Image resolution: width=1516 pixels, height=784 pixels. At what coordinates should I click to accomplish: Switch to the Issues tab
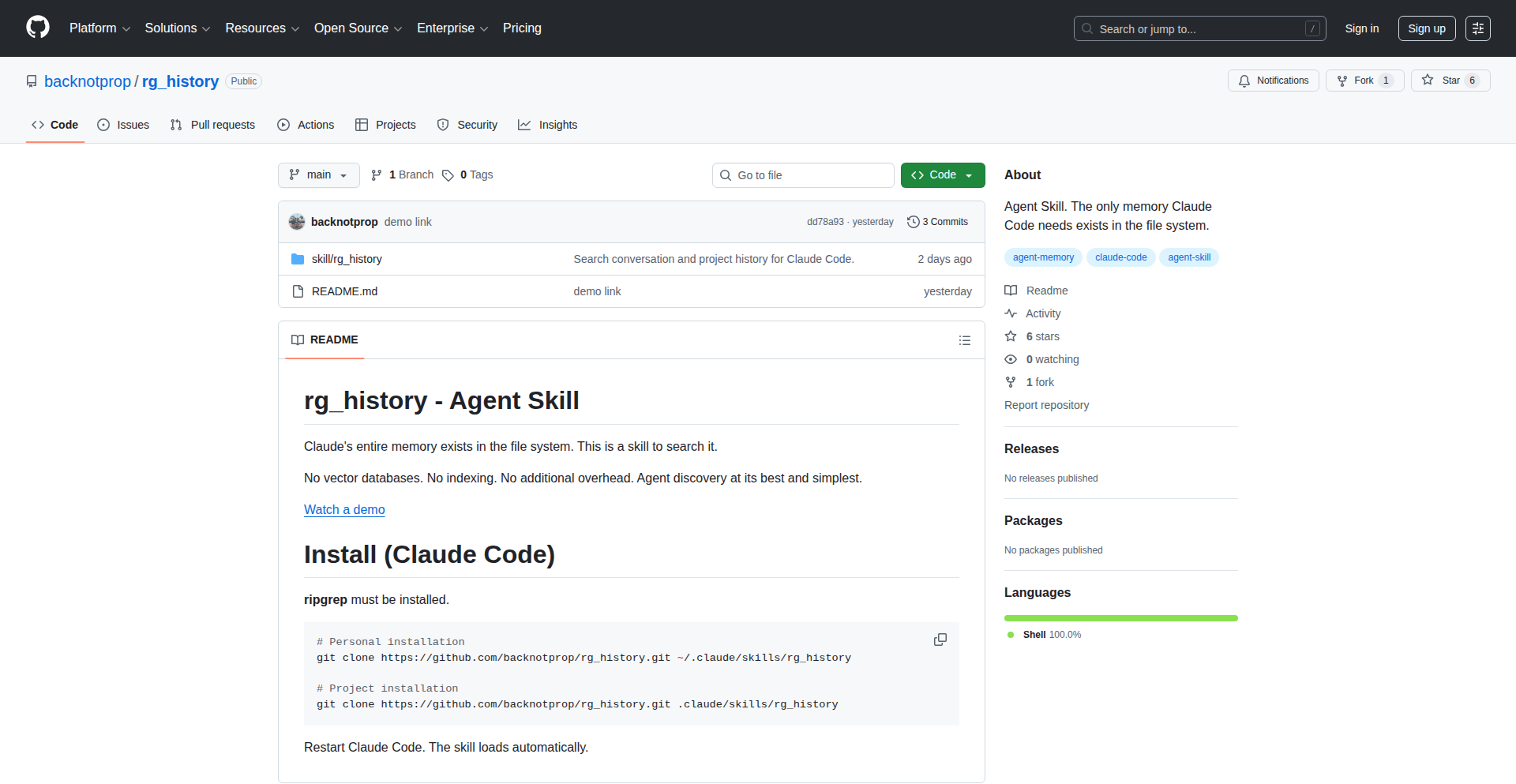pos(123,125)
